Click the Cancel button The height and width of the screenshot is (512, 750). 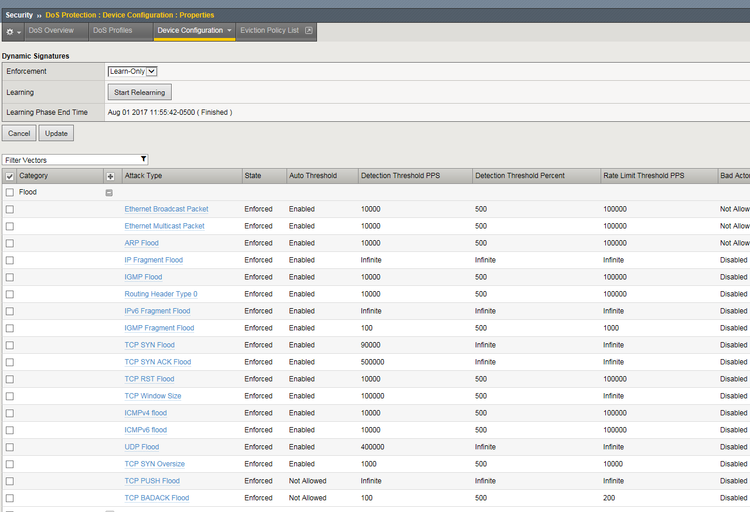(x=19, y=133)
